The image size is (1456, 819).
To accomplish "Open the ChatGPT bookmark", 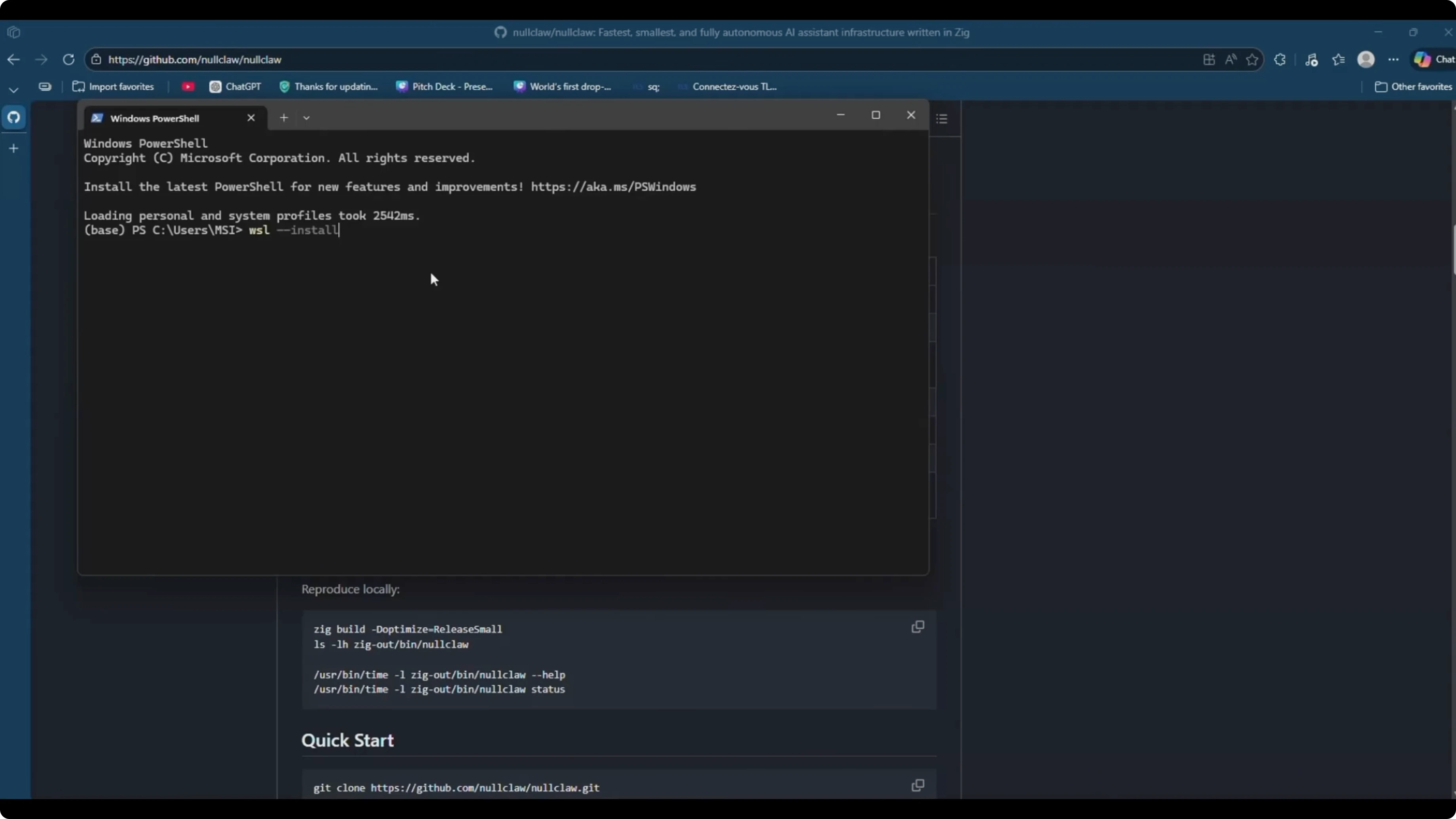I will 235,87.
